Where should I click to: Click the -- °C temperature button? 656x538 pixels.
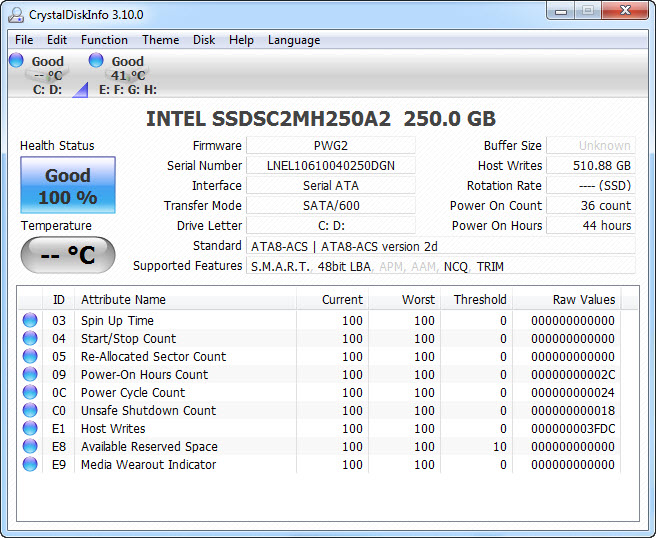click(68, 255)
